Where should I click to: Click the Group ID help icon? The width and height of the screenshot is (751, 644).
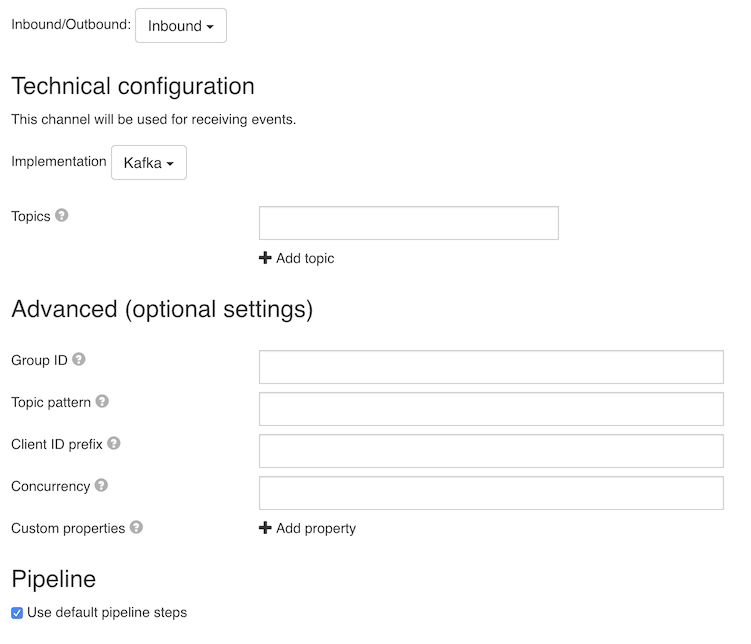pyautogui.click(x=79, y=359)
